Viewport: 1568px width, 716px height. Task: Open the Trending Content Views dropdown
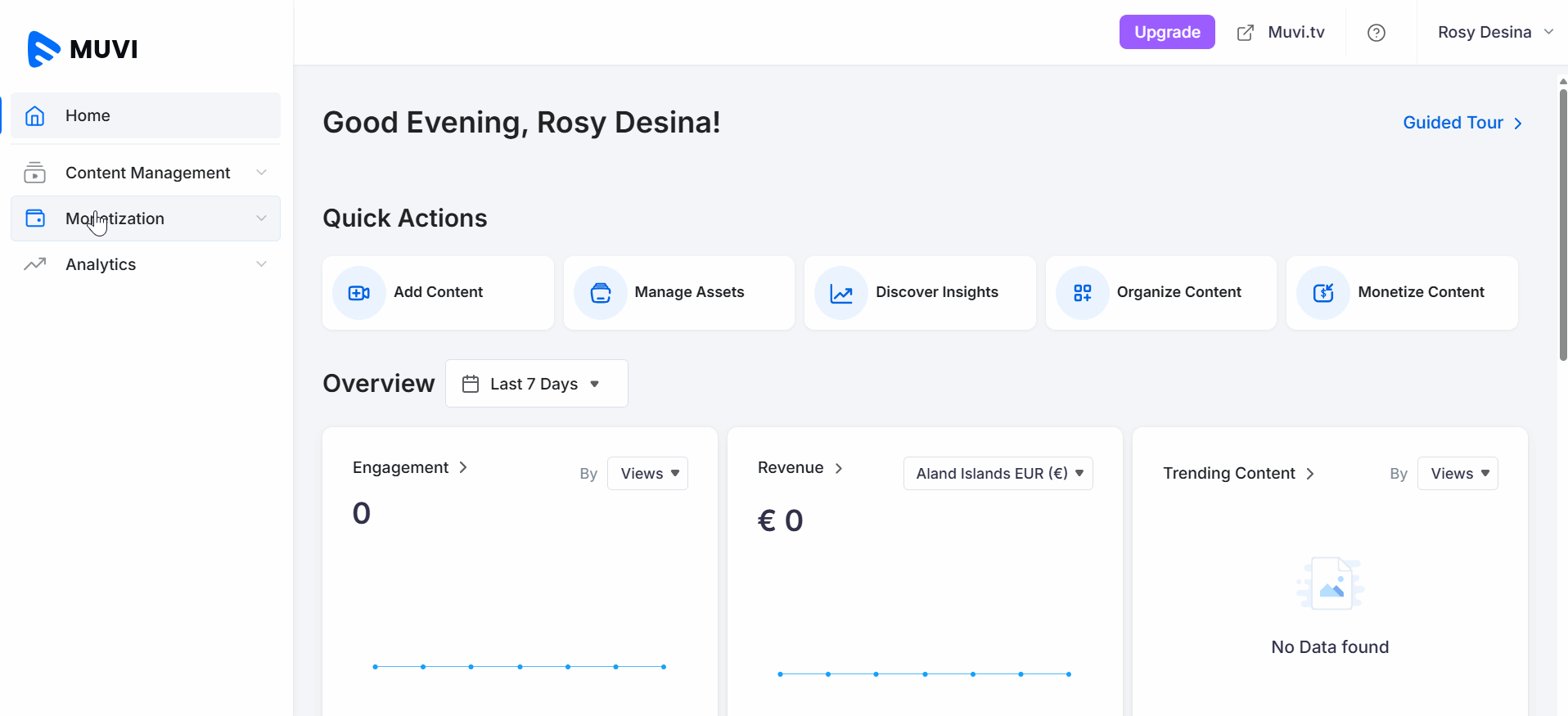1457,474
